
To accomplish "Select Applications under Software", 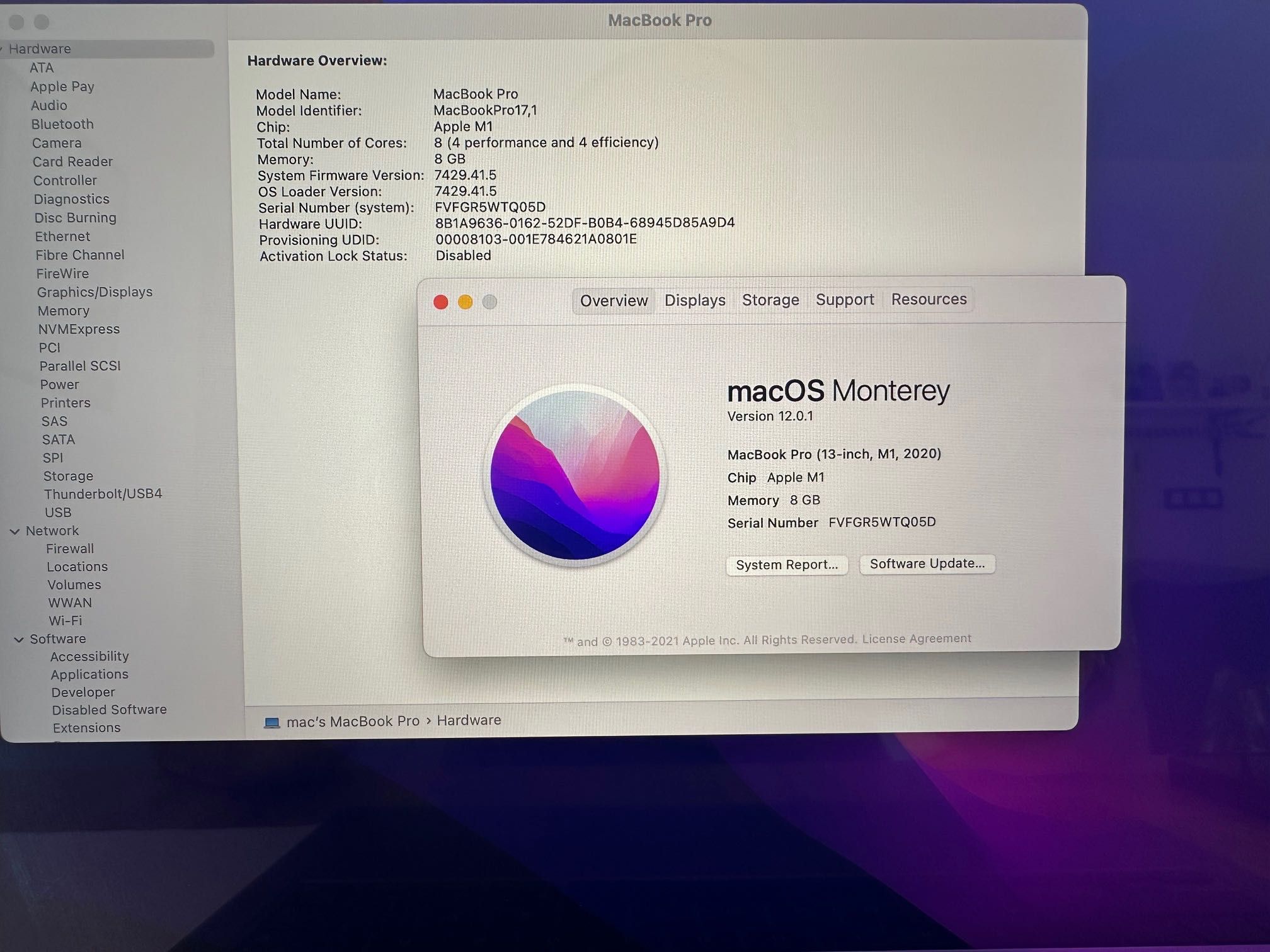I will pos(89,675).
